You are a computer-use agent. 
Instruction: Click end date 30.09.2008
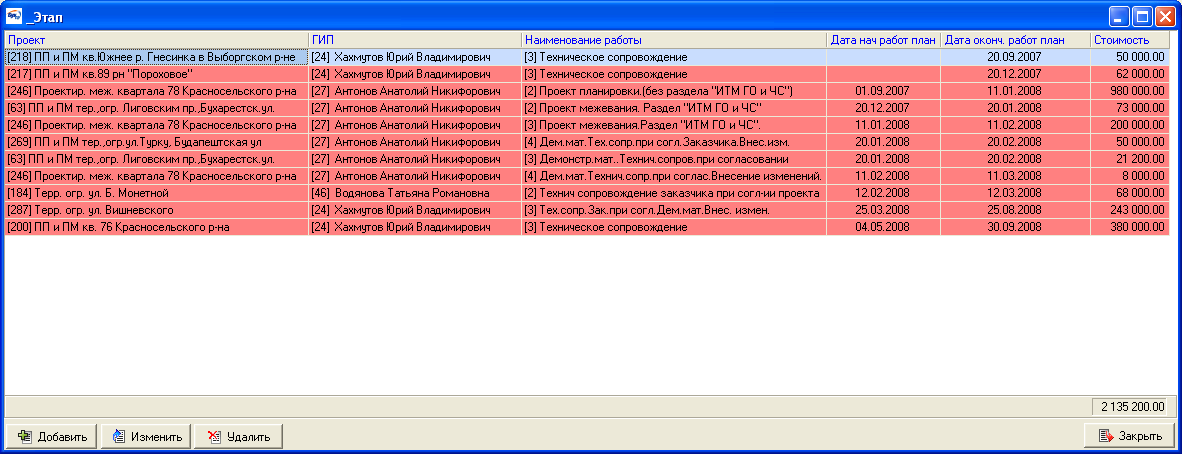pos(1015,227)
